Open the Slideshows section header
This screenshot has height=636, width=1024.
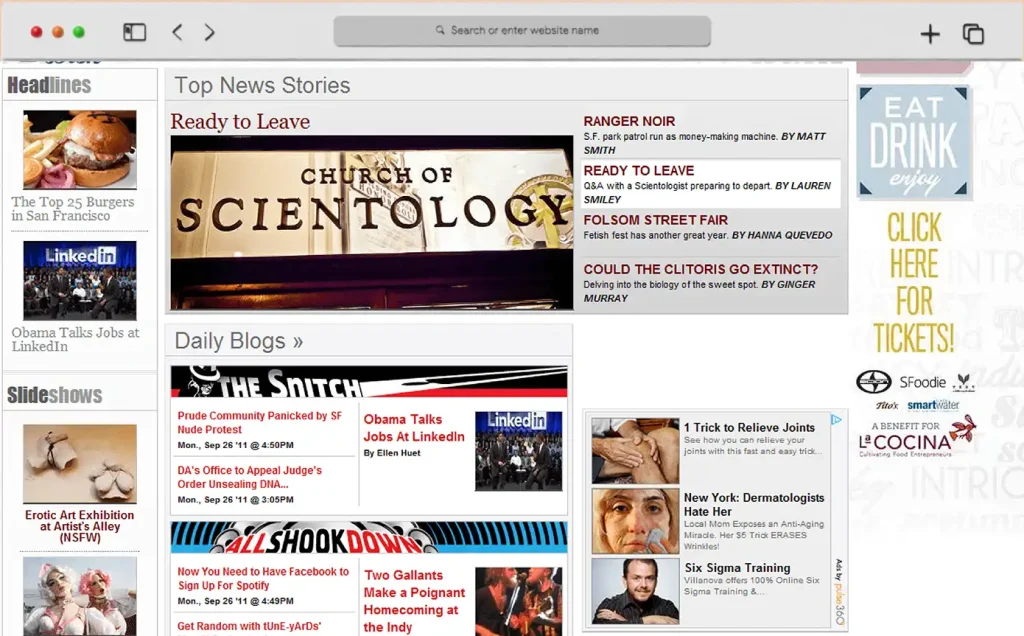(55, 395)
